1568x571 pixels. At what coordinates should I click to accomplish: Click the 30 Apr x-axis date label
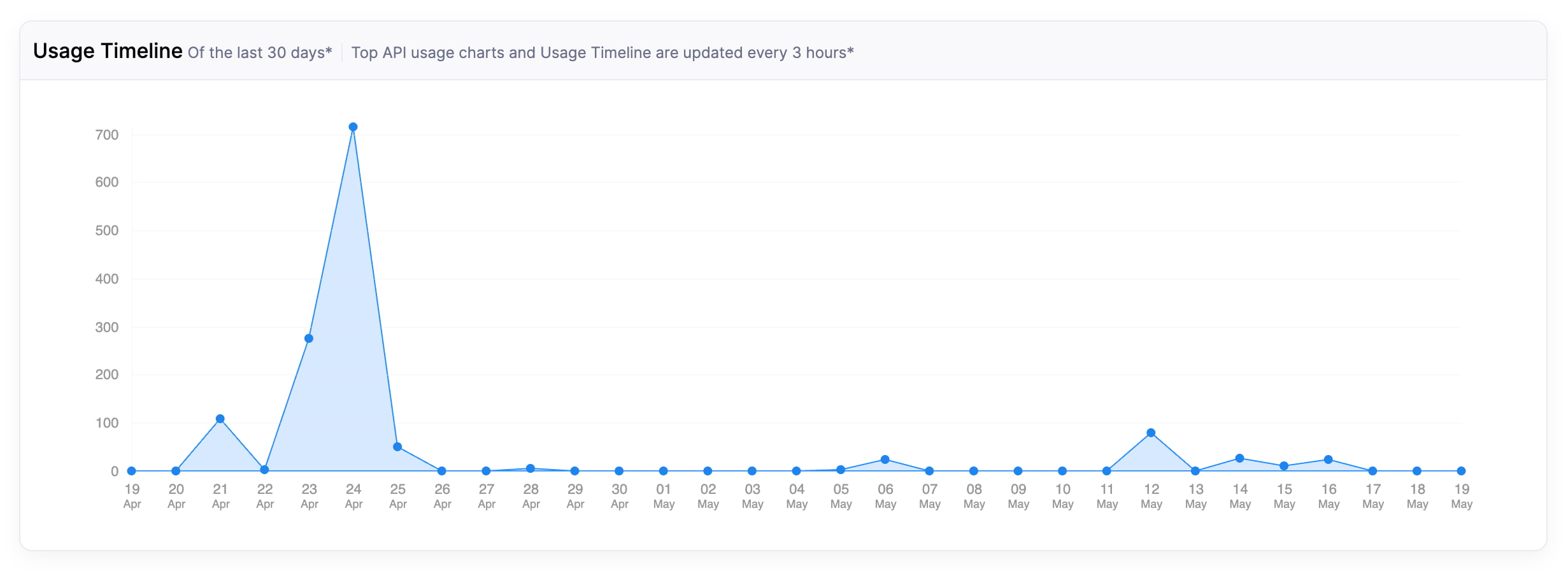(x=619, y=496)
